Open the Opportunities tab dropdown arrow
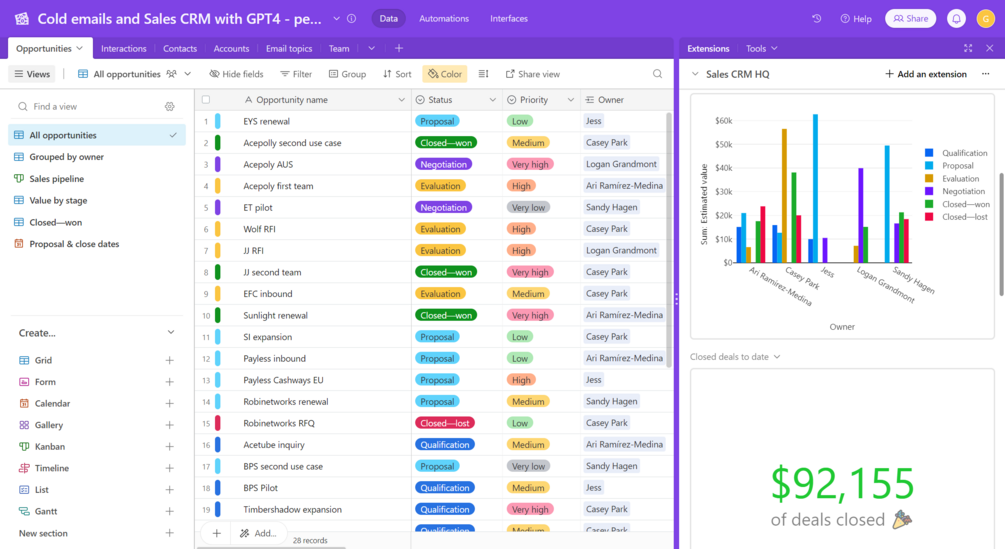This screenshot has height=549, width=1005. pos(79,48)
